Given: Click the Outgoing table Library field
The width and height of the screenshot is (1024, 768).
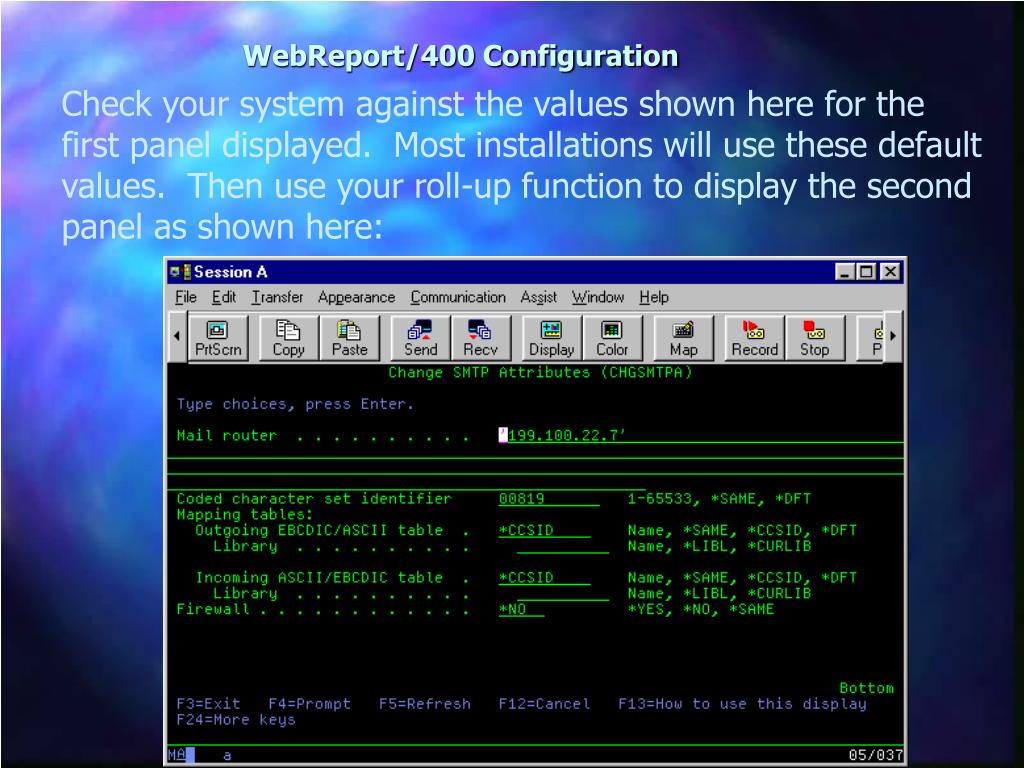Looking at the screenshot, I should [x=563, y=547].
